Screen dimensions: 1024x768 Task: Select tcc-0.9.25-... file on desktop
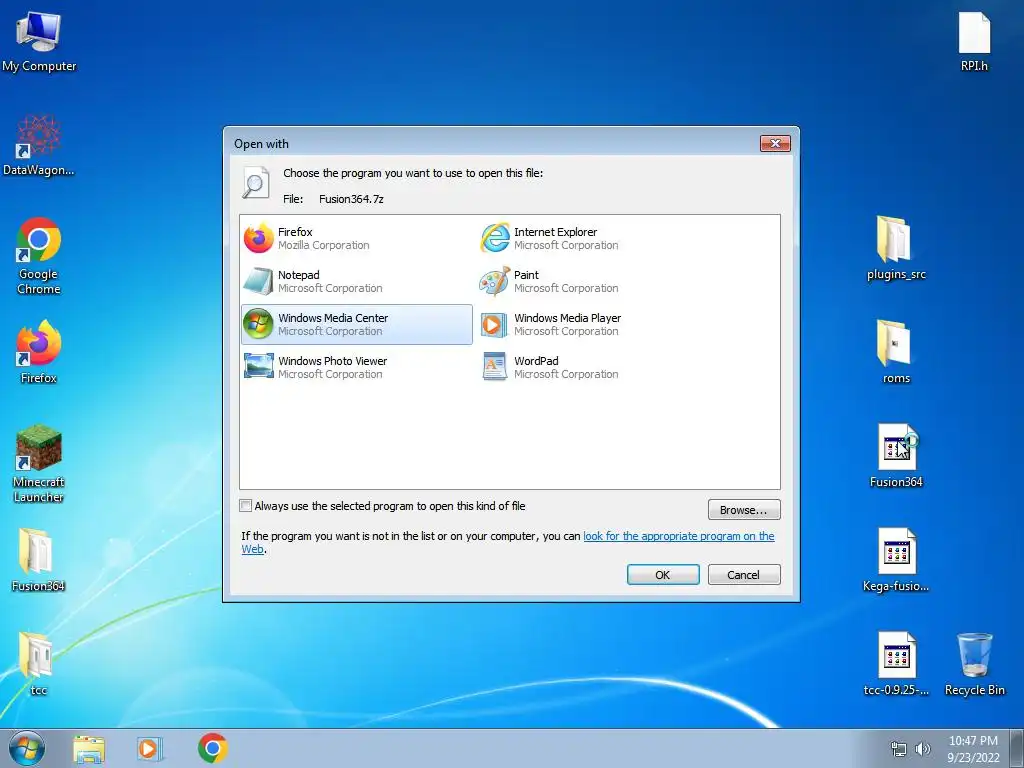pos(896,664)
